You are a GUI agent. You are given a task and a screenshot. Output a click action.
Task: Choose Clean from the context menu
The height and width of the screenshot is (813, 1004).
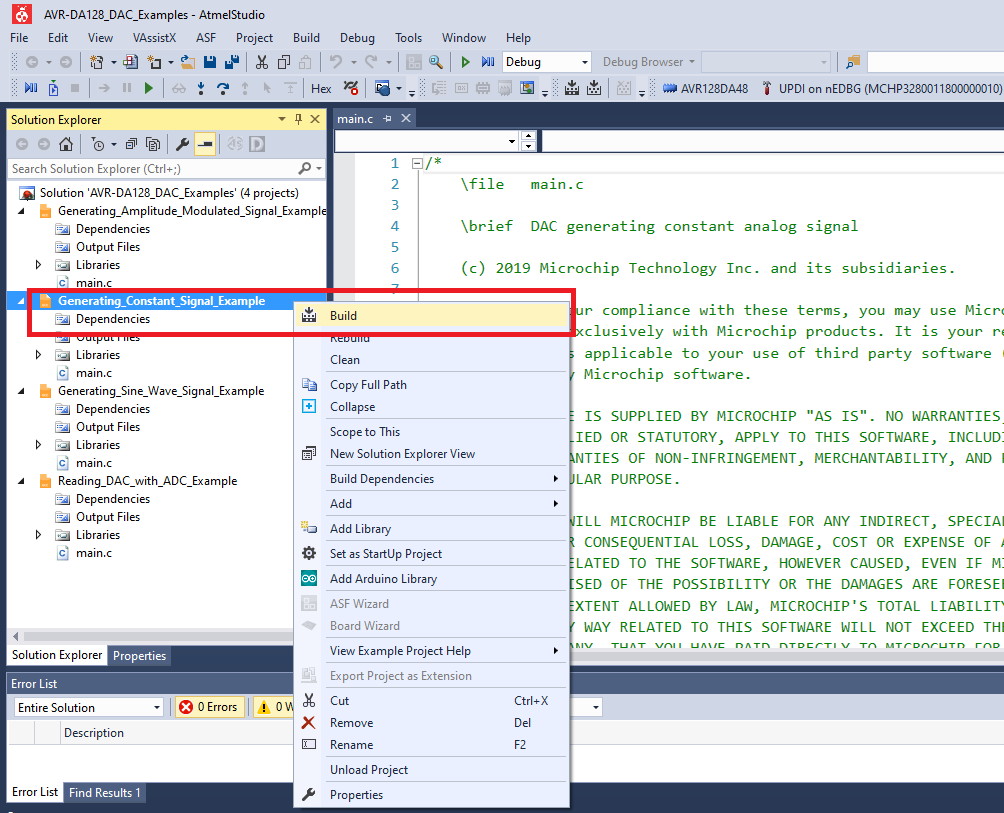pos(432,360)
